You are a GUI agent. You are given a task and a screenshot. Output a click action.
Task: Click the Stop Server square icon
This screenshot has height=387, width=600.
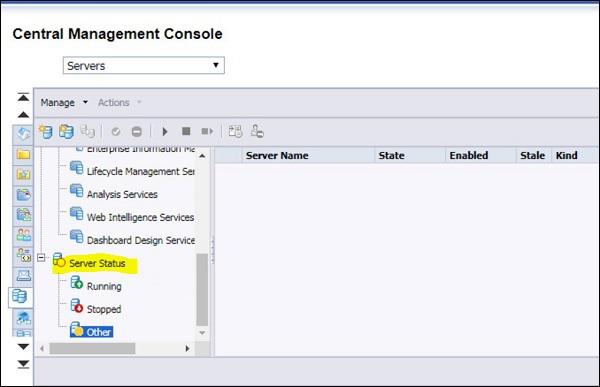186,131
